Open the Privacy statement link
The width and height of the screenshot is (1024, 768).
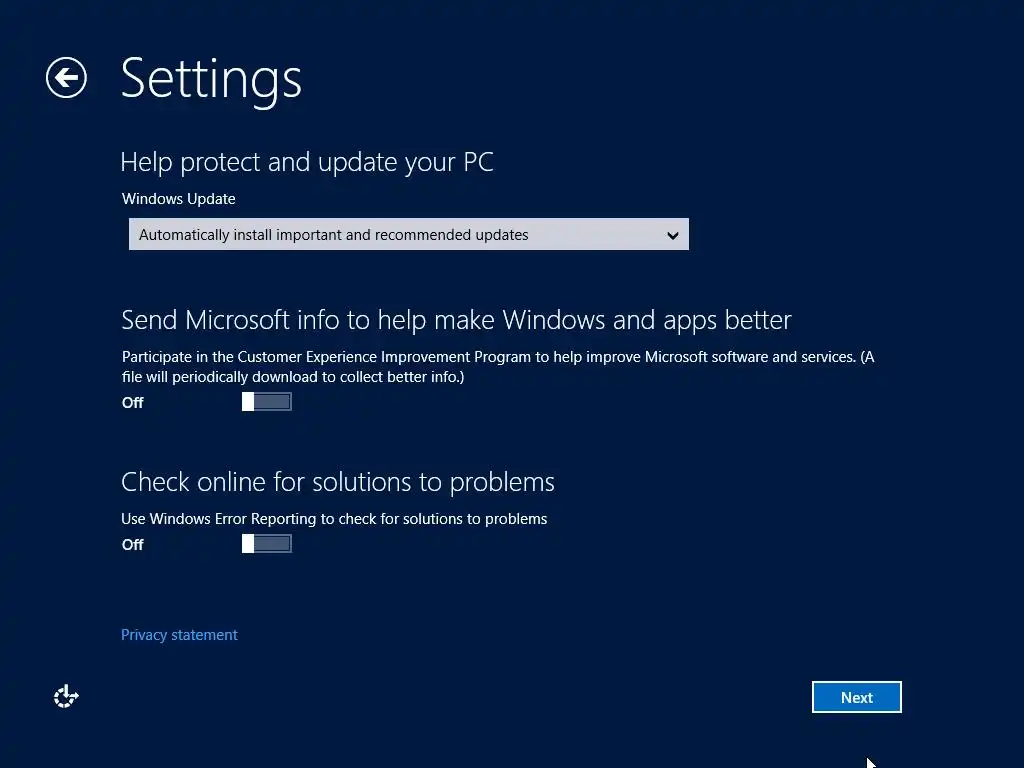pos(179,635)
